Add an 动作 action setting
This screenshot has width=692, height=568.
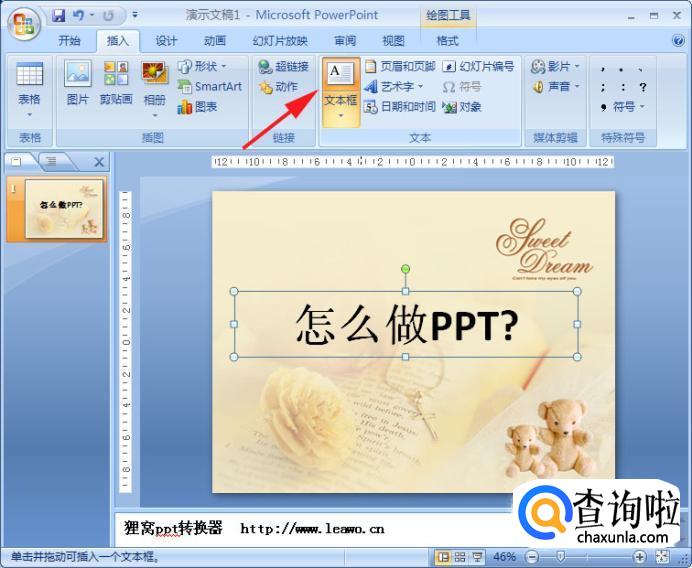[278, 87]
